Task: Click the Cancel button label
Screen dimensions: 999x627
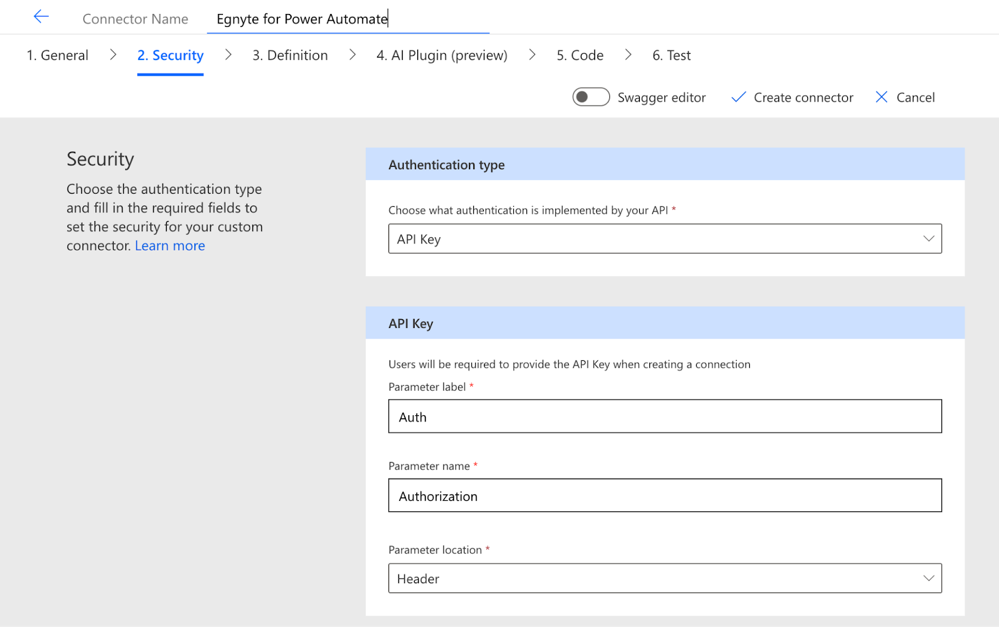Action: (x=916, y=97)
